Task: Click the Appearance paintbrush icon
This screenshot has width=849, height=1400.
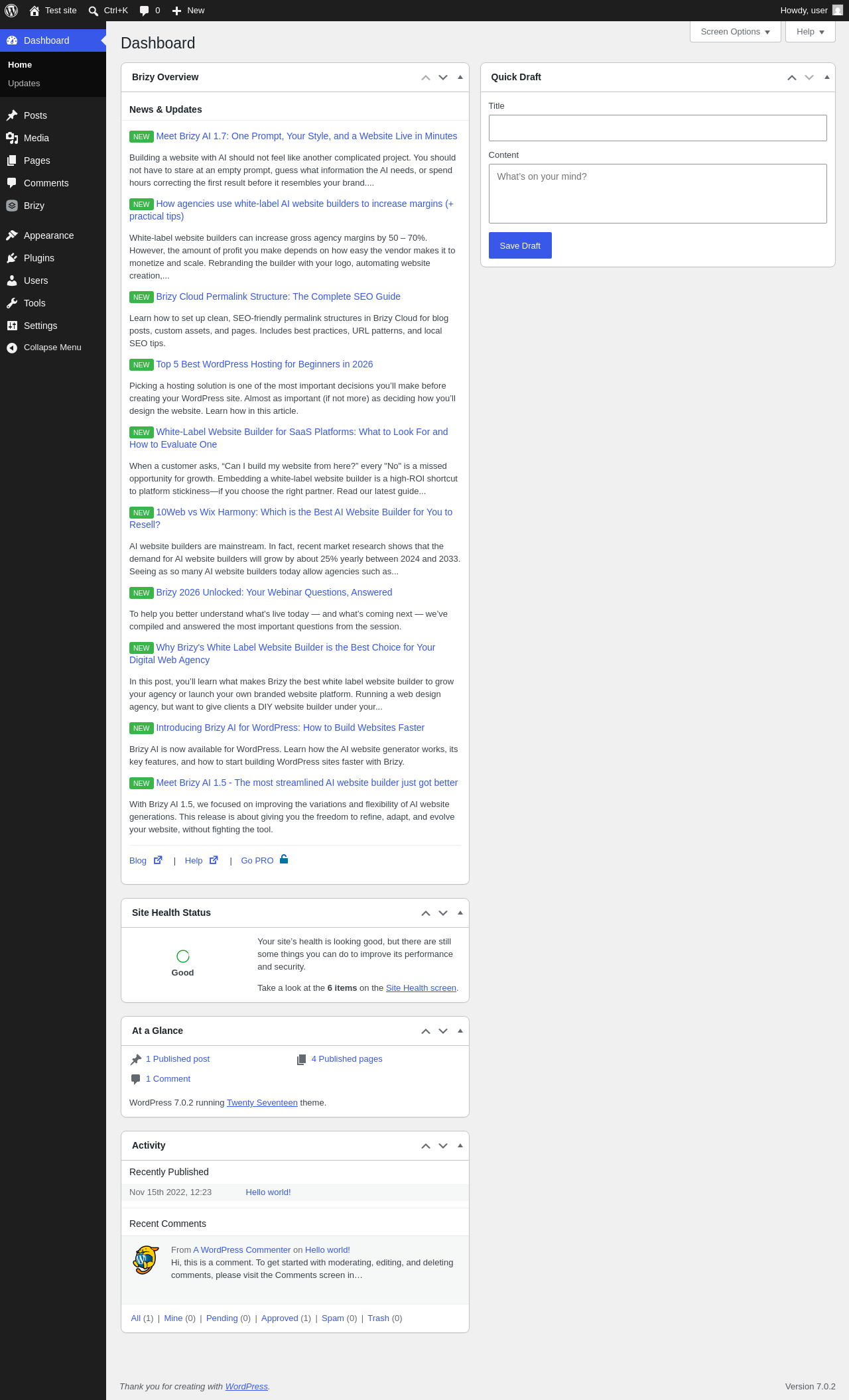Action: (12, 235)
